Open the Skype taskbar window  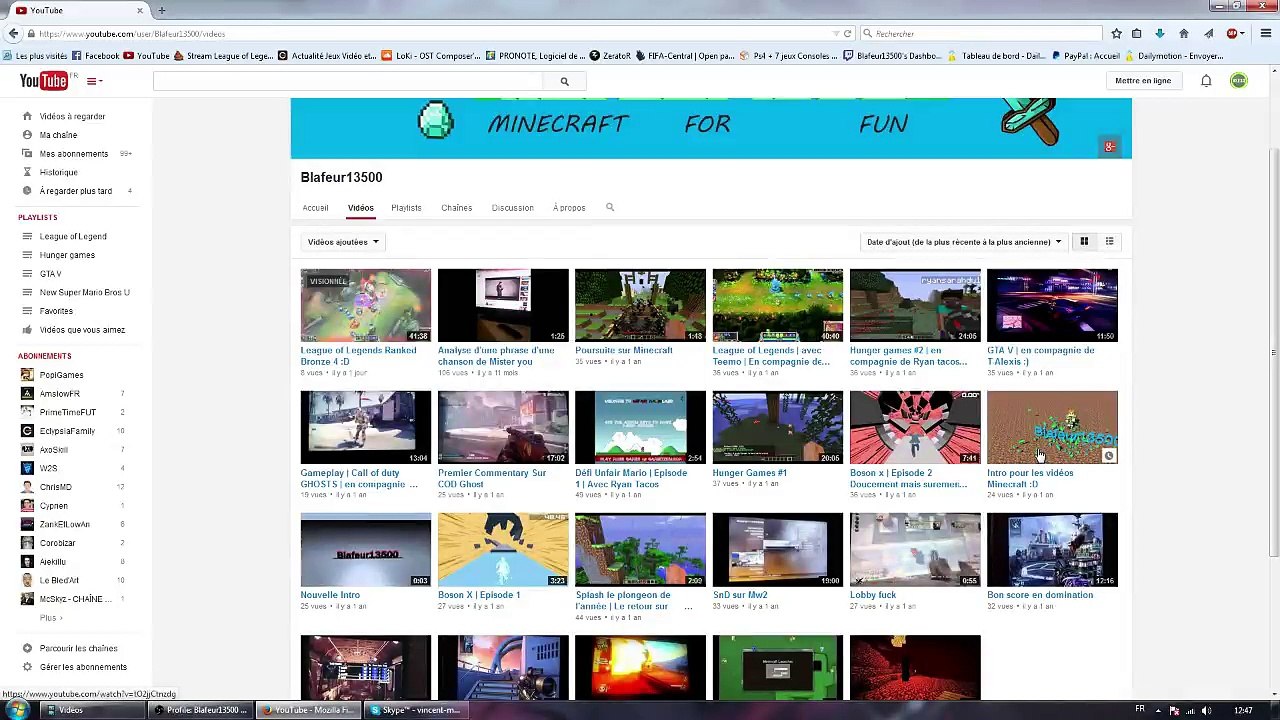point(416,710)
